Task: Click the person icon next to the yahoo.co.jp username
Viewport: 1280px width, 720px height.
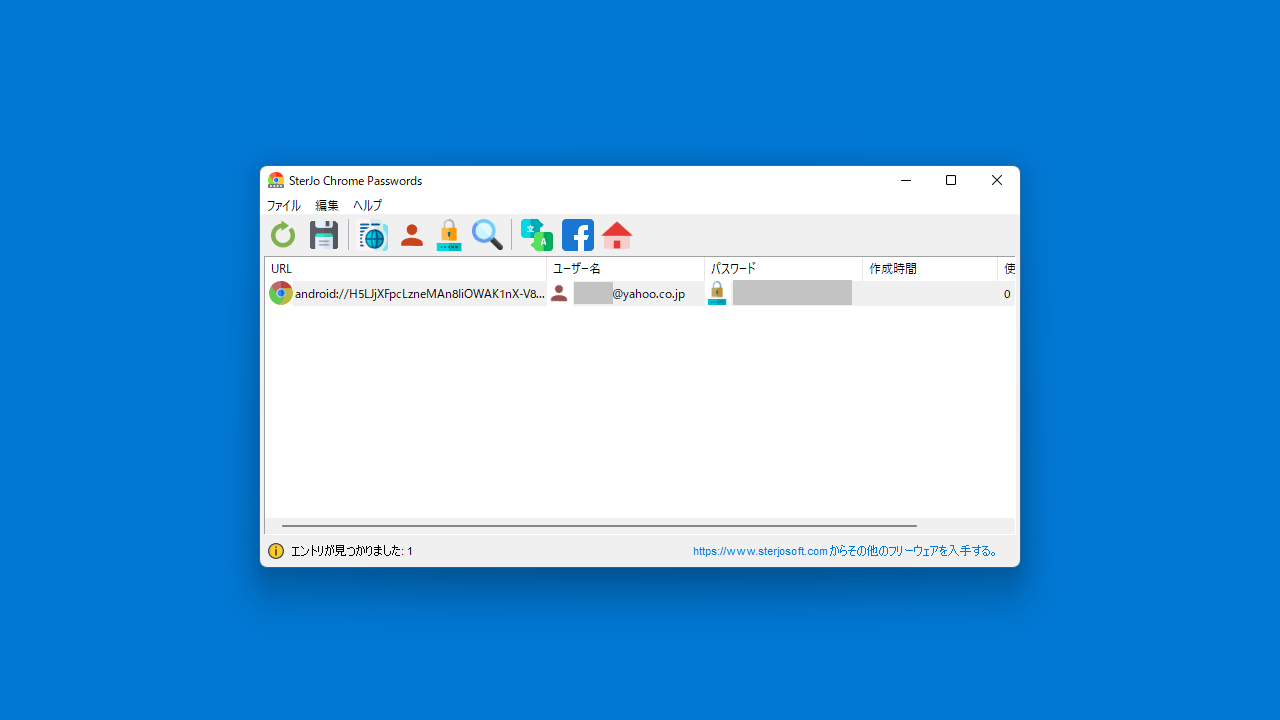Action: coord(559,293)
